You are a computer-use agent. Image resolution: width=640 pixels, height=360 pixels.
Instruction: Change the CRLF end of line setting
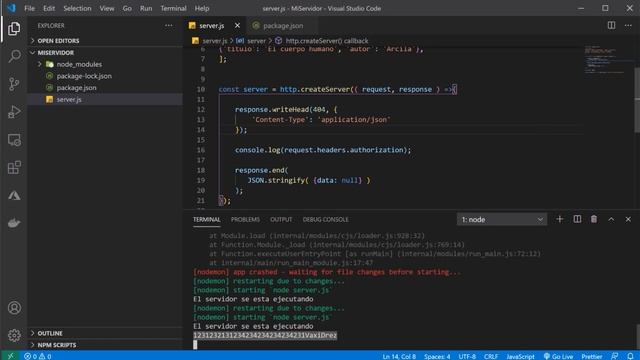click(491, 356)
